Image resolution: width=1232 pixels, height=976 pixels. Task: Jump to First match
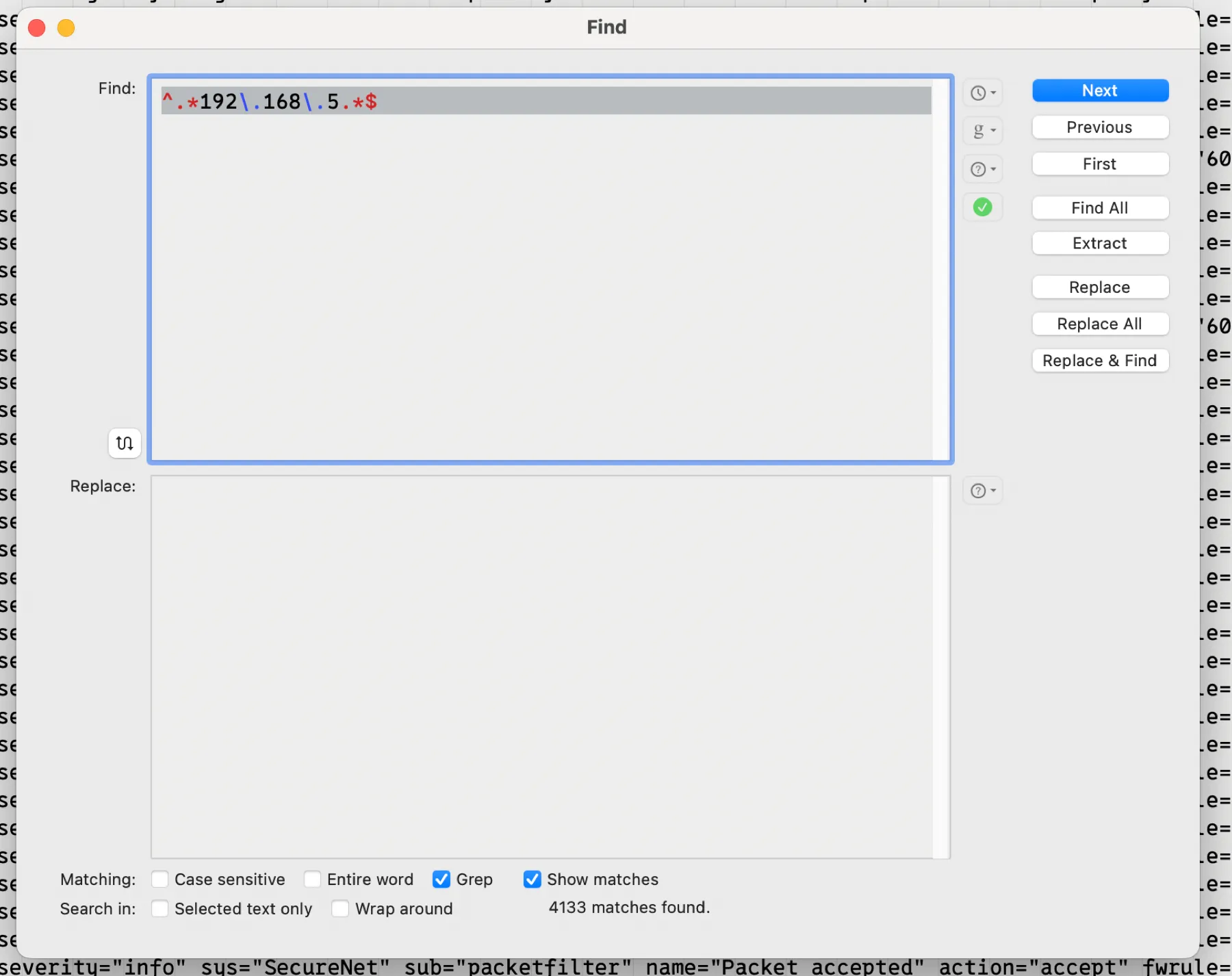(x=1099, y=164)
